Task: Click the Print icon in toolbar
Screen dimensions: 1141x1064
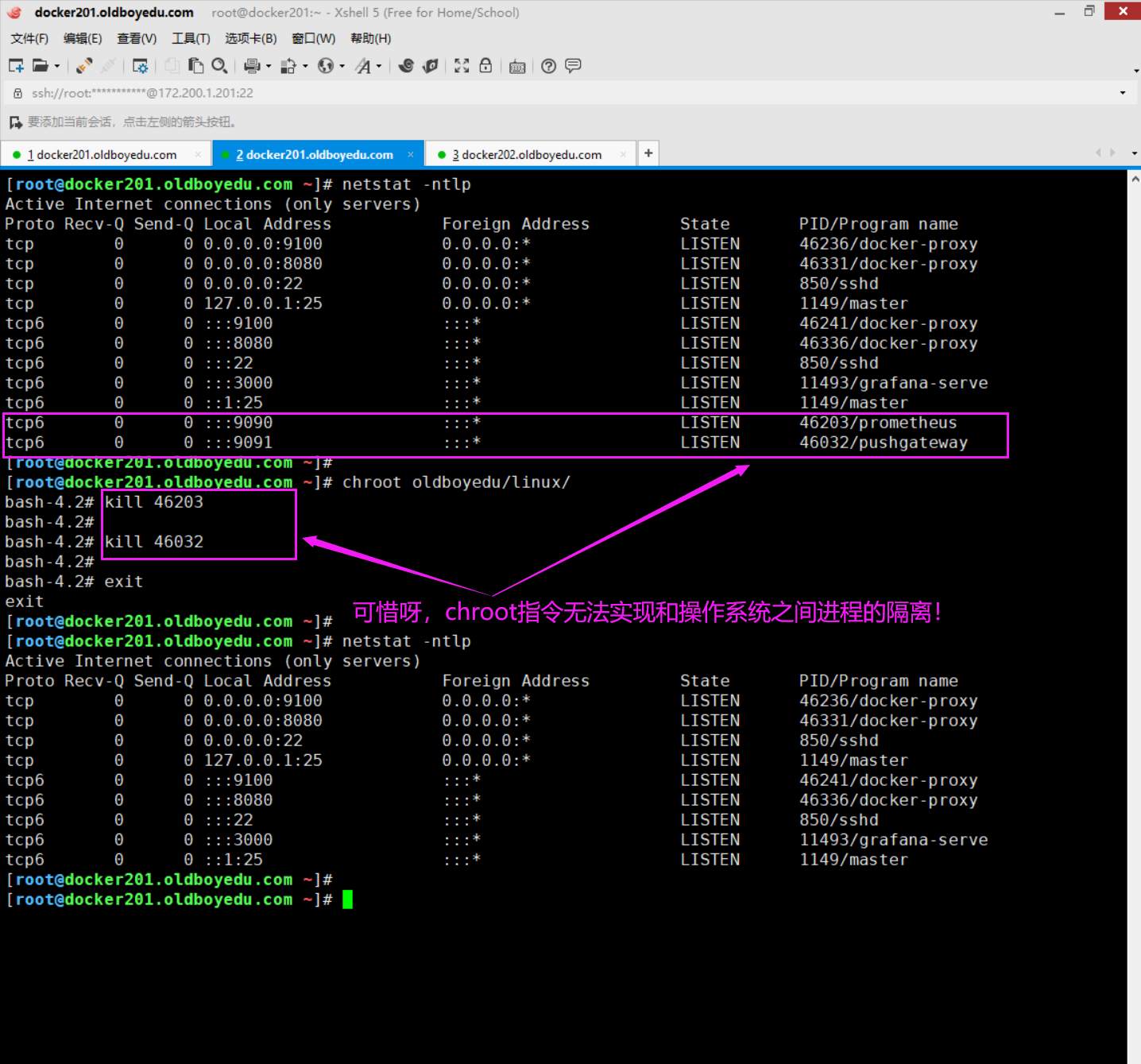Action: coord(252,66)
